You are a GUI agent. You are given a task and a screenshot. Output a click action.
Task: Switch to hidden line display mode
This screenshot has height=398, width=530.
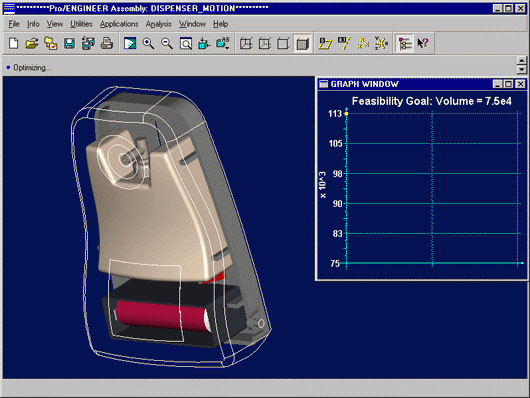265,43
